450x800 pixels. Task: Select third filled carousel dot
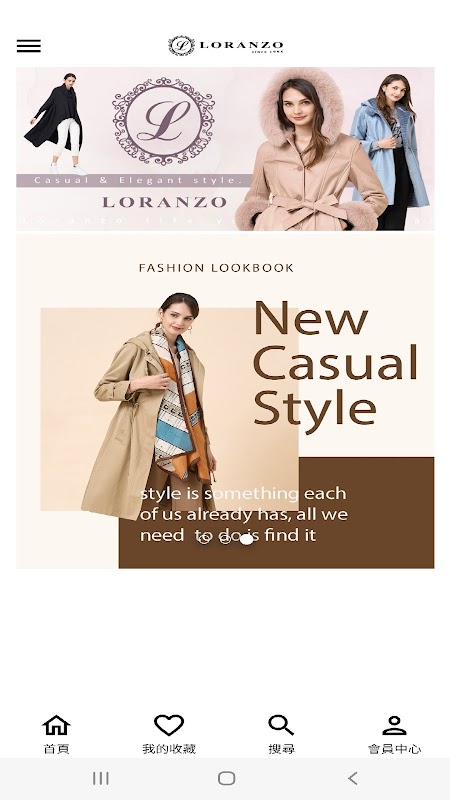[246, 539]
